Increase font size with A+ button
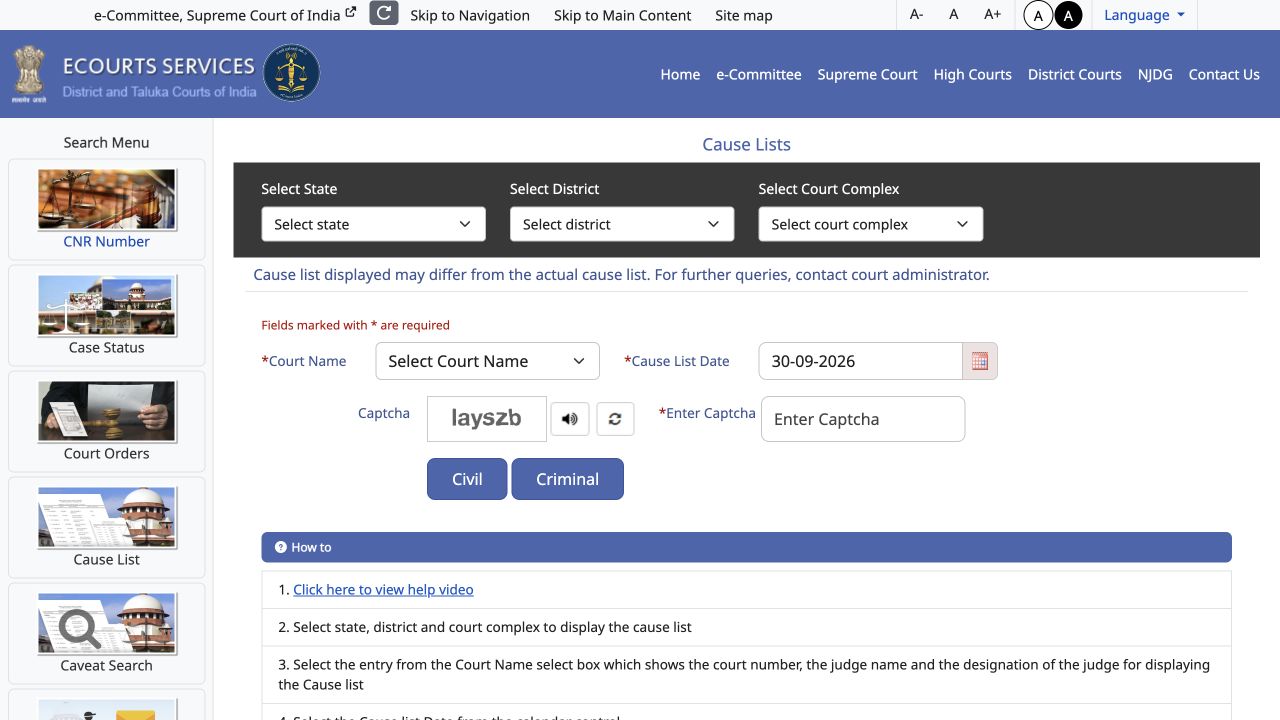 tap(992, 14)
